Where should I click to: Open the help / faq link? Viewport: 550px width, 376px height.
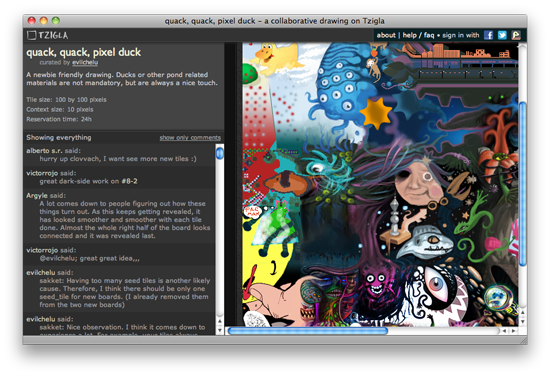pos(418,35)
